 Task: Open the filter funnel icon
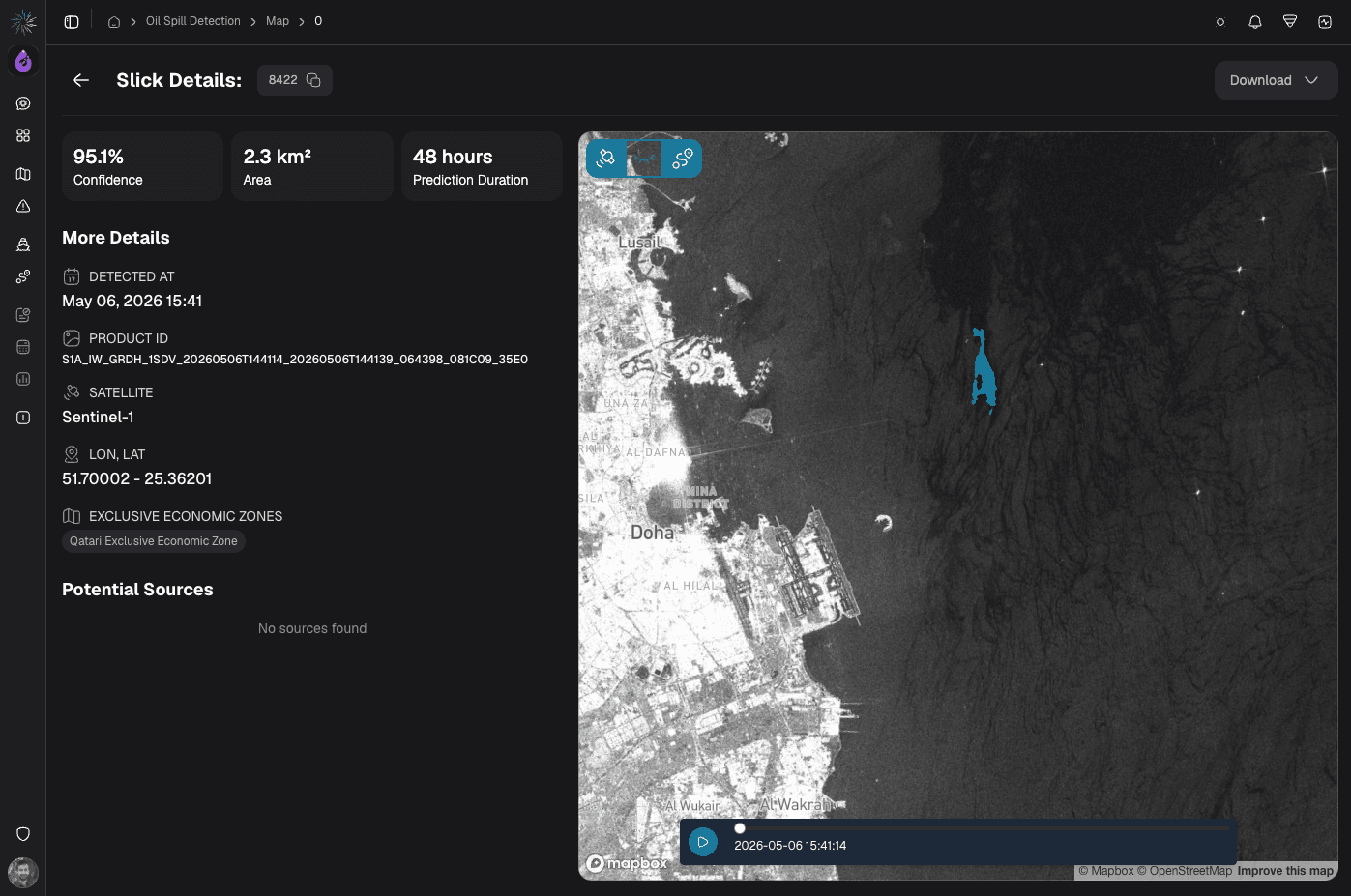pos(1290,22)
